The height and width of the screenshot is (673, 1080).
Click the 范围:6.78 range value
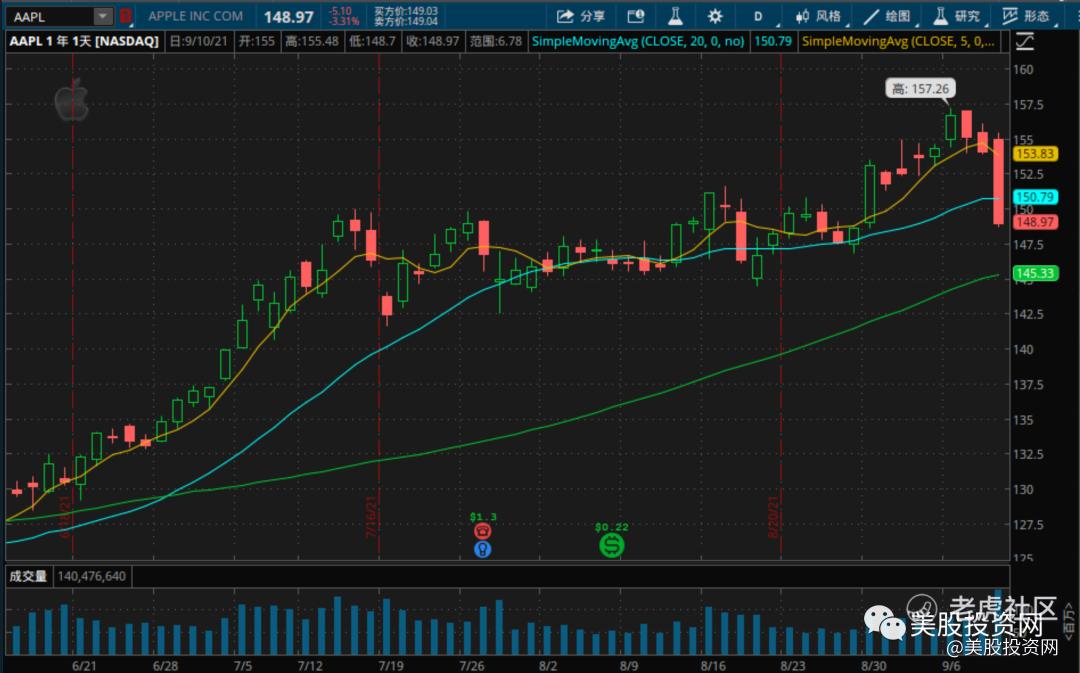496,41
